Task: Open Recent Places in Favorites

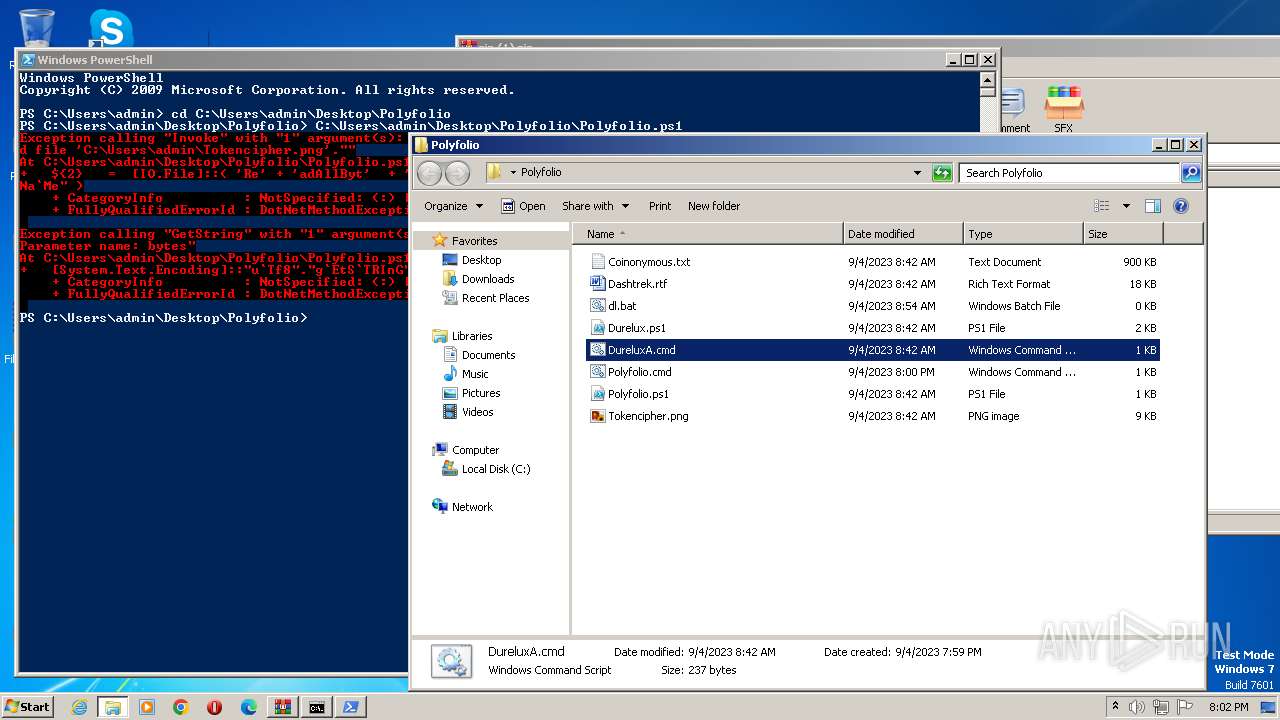Action: (x=495, y=298)
